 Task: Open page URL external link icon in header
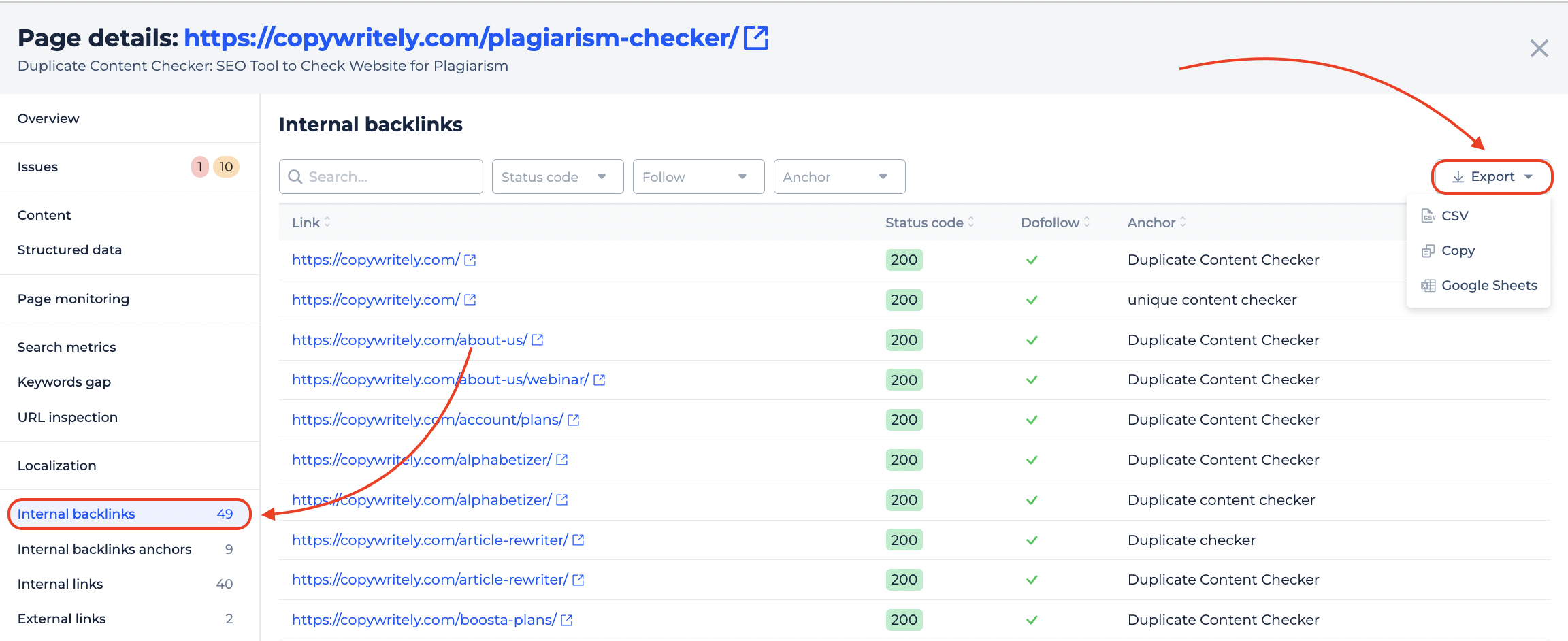(x=756, y=38)
